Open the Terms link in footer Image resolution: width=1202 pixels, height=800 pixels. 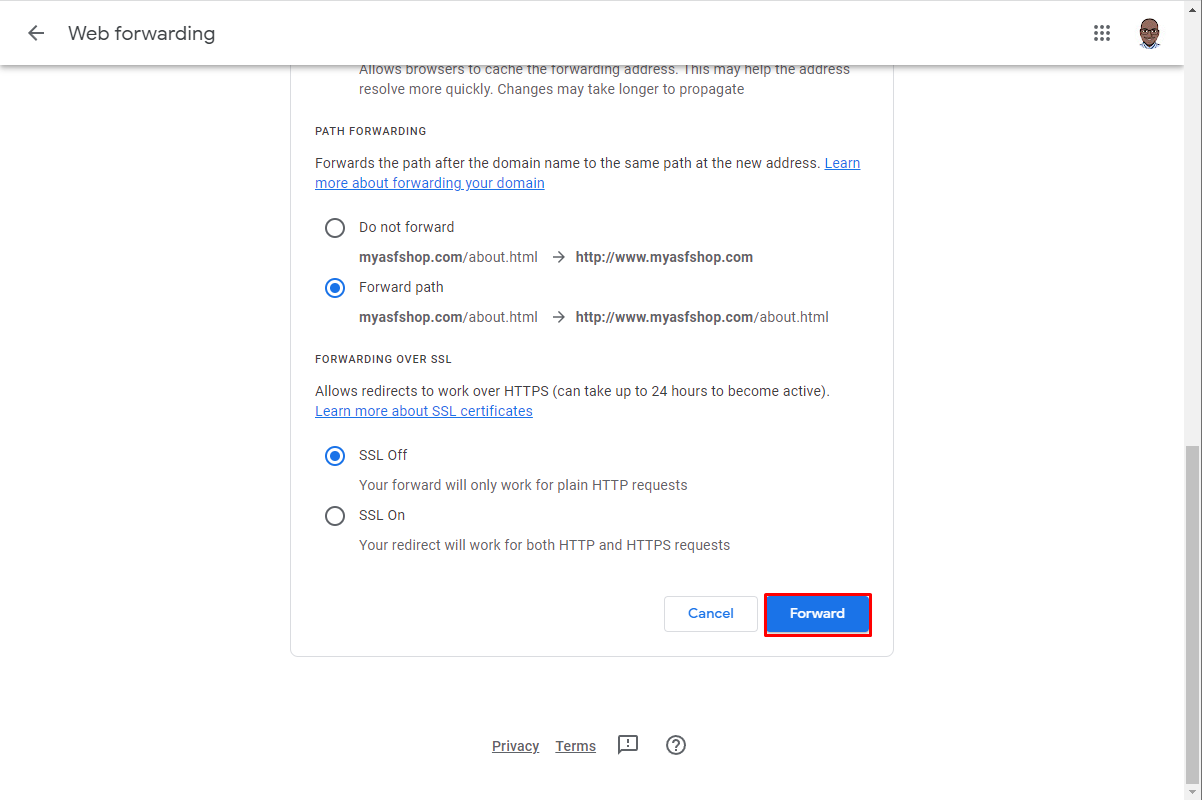click(576, 746)
